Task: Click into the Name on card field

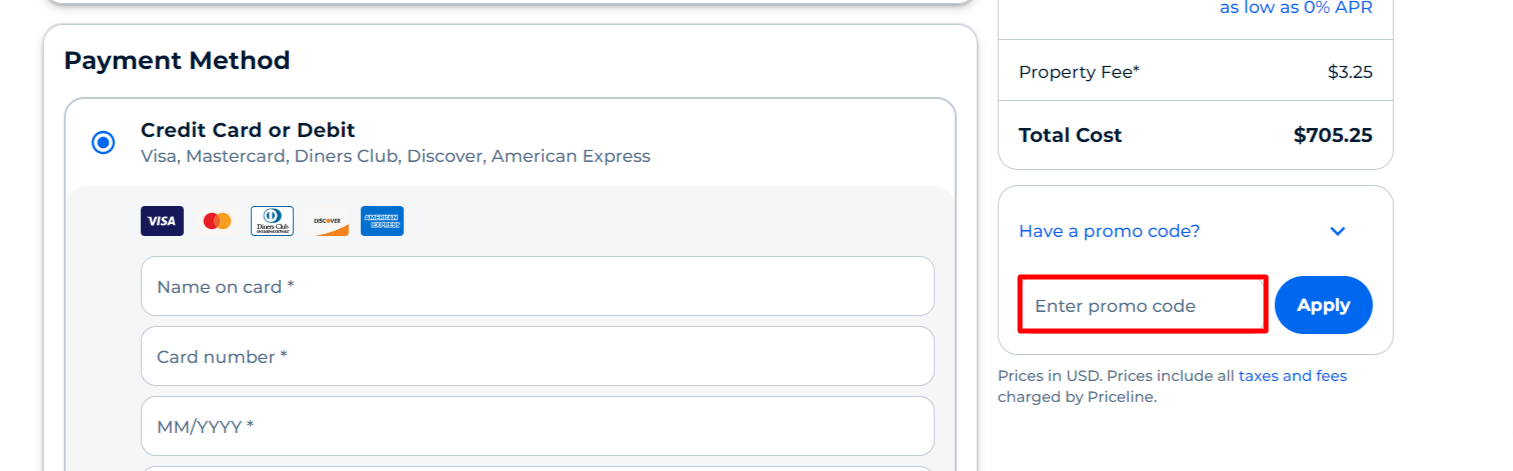Action: point(537,286)
